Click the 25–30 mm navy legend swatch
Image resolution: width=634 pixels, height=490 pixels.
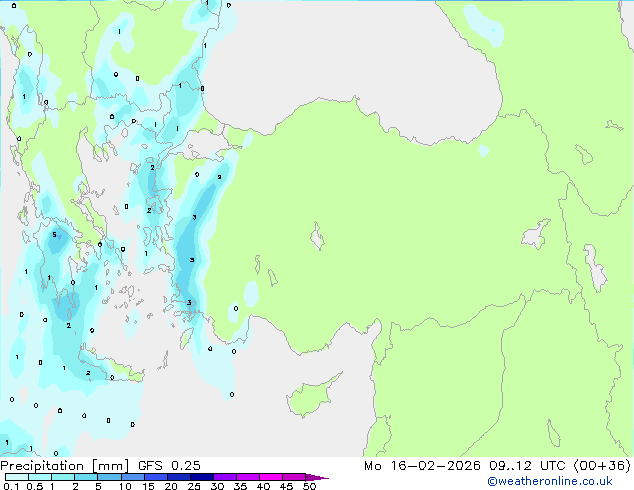click(201, 477)
